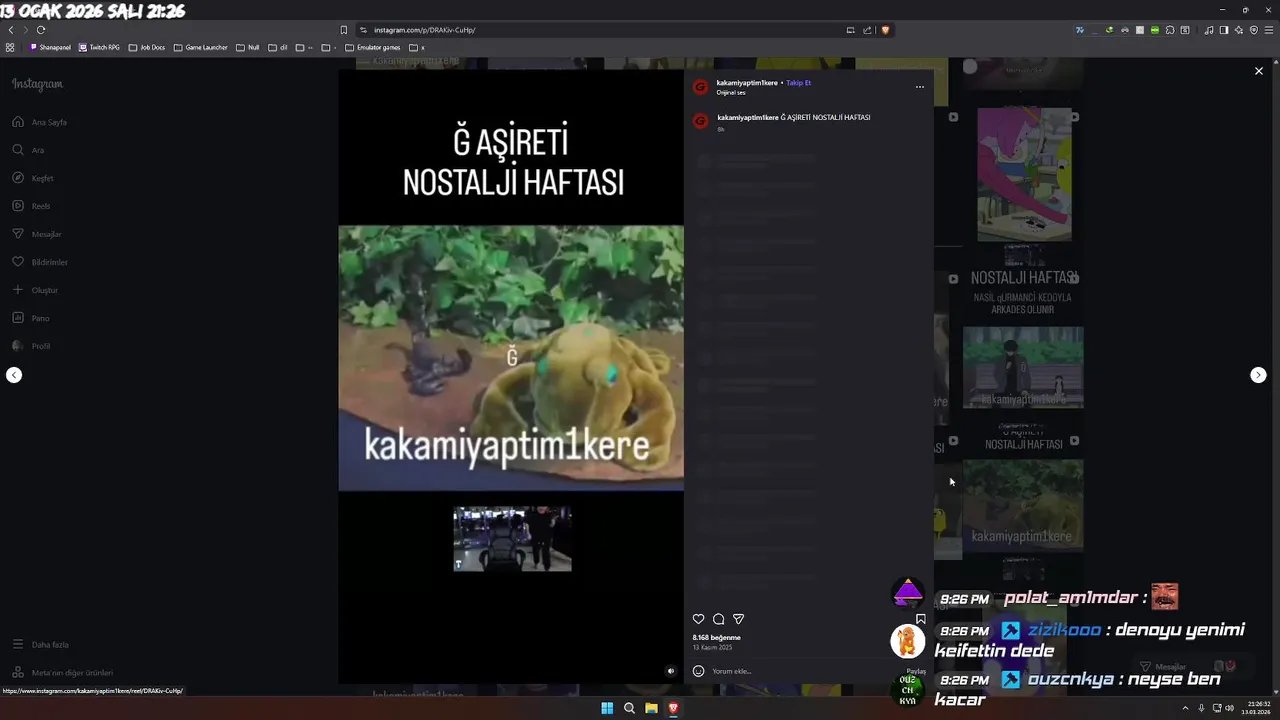This screenshot has width=1280, height=720.
Task: Open Meta'nın diğer ürünleri
Action: click(62, 673)
